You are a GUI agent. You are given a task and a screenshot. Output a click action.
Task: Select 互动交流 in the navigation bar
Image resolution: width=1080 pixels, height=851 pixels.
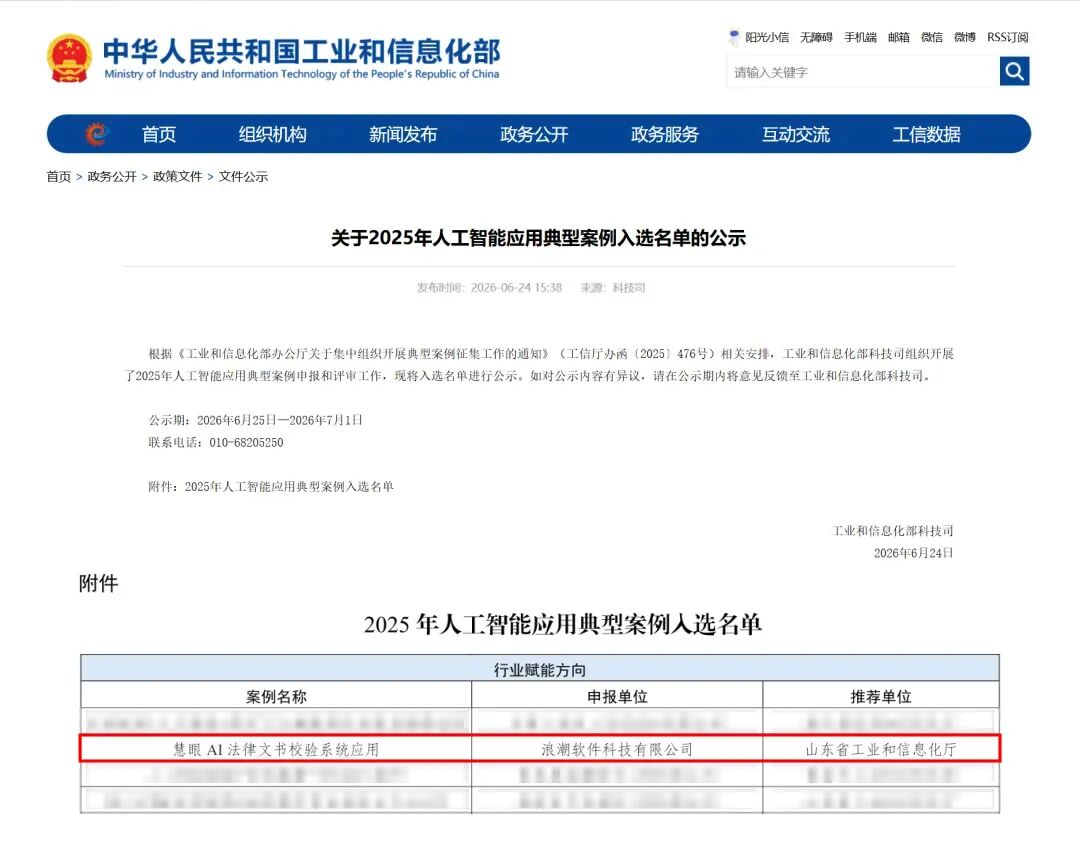point(796,134)
